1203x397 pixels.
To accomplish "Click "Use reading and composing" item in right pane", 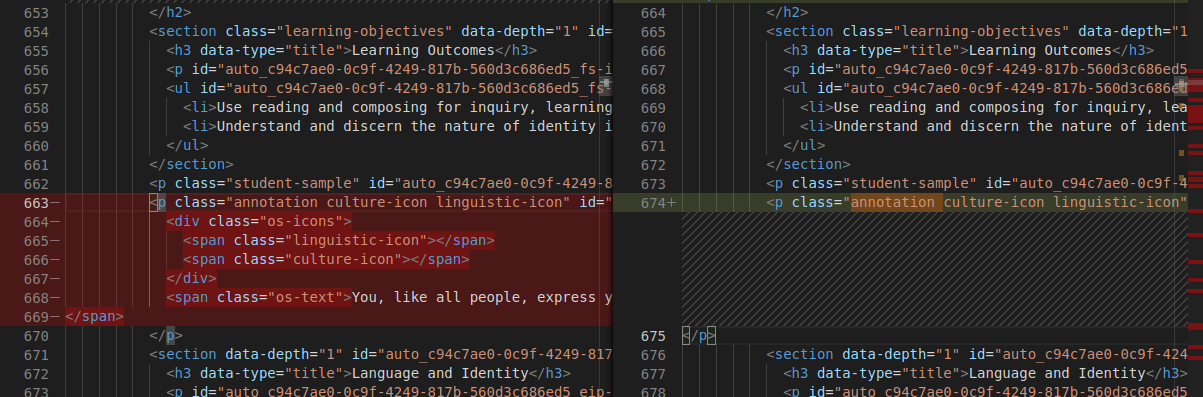I will pyautogui.click(x=938, y=108).
